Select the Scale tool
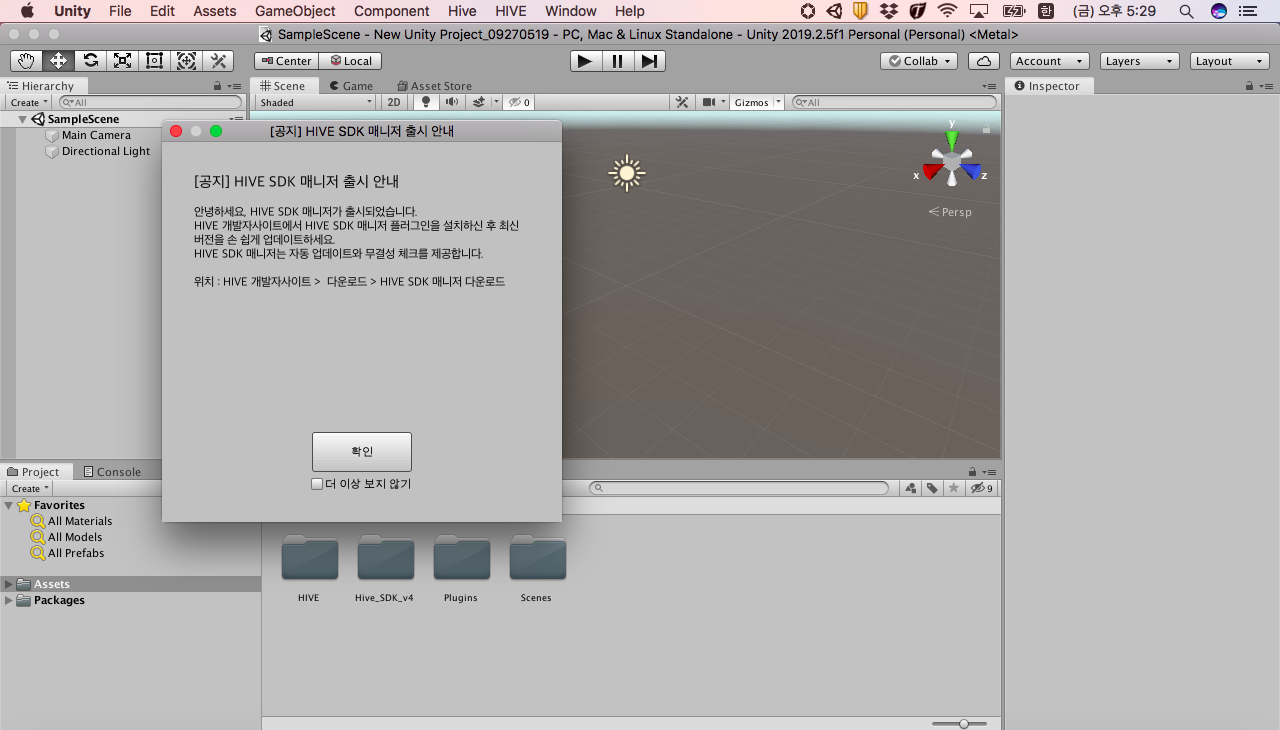Image resolution: width=1280 pixels, height=730 pixels. (123, 61)
